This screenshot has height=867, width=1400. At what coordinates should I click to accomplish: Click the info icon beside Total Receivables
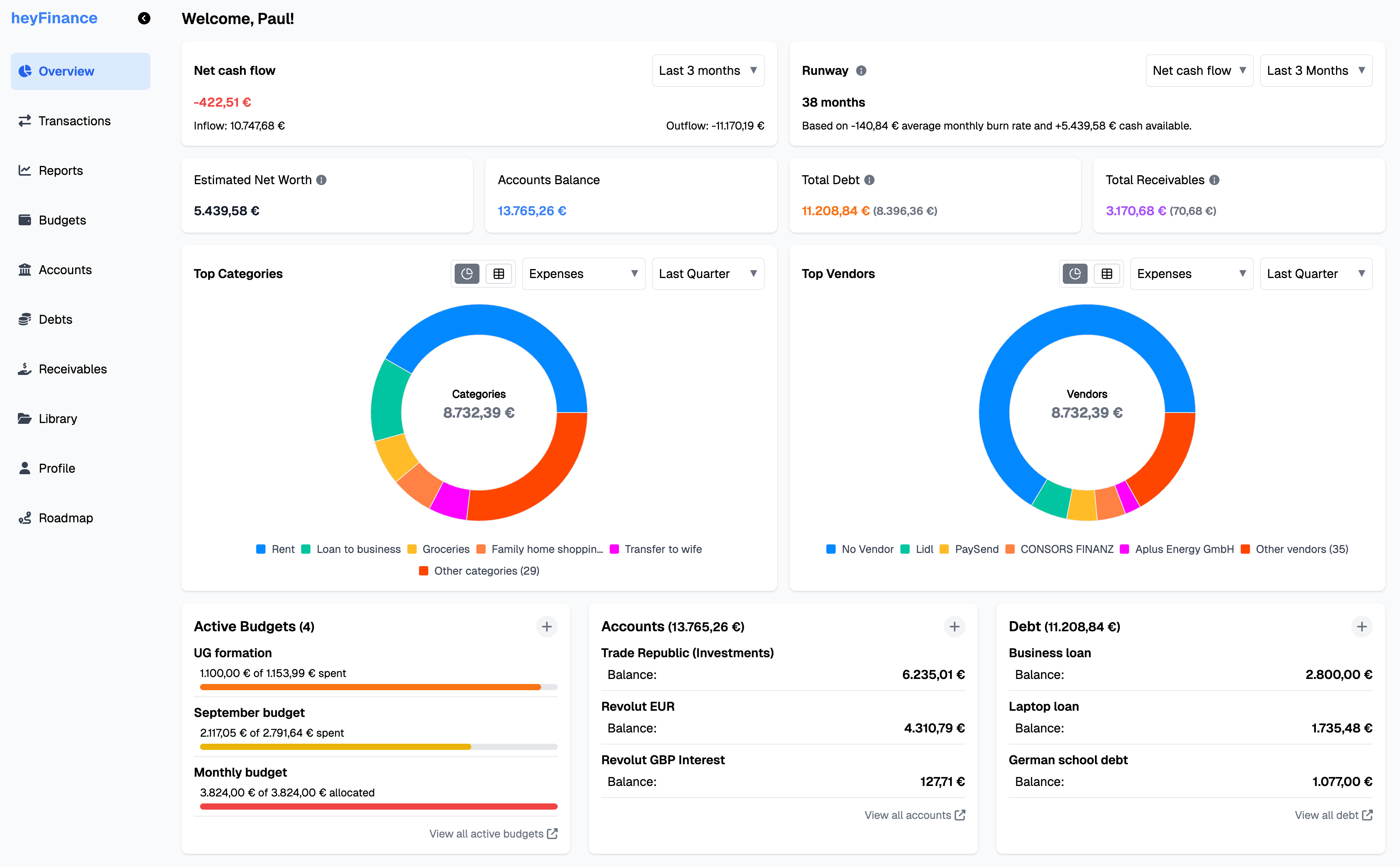pyautogui.click(x=1214, y=180)
